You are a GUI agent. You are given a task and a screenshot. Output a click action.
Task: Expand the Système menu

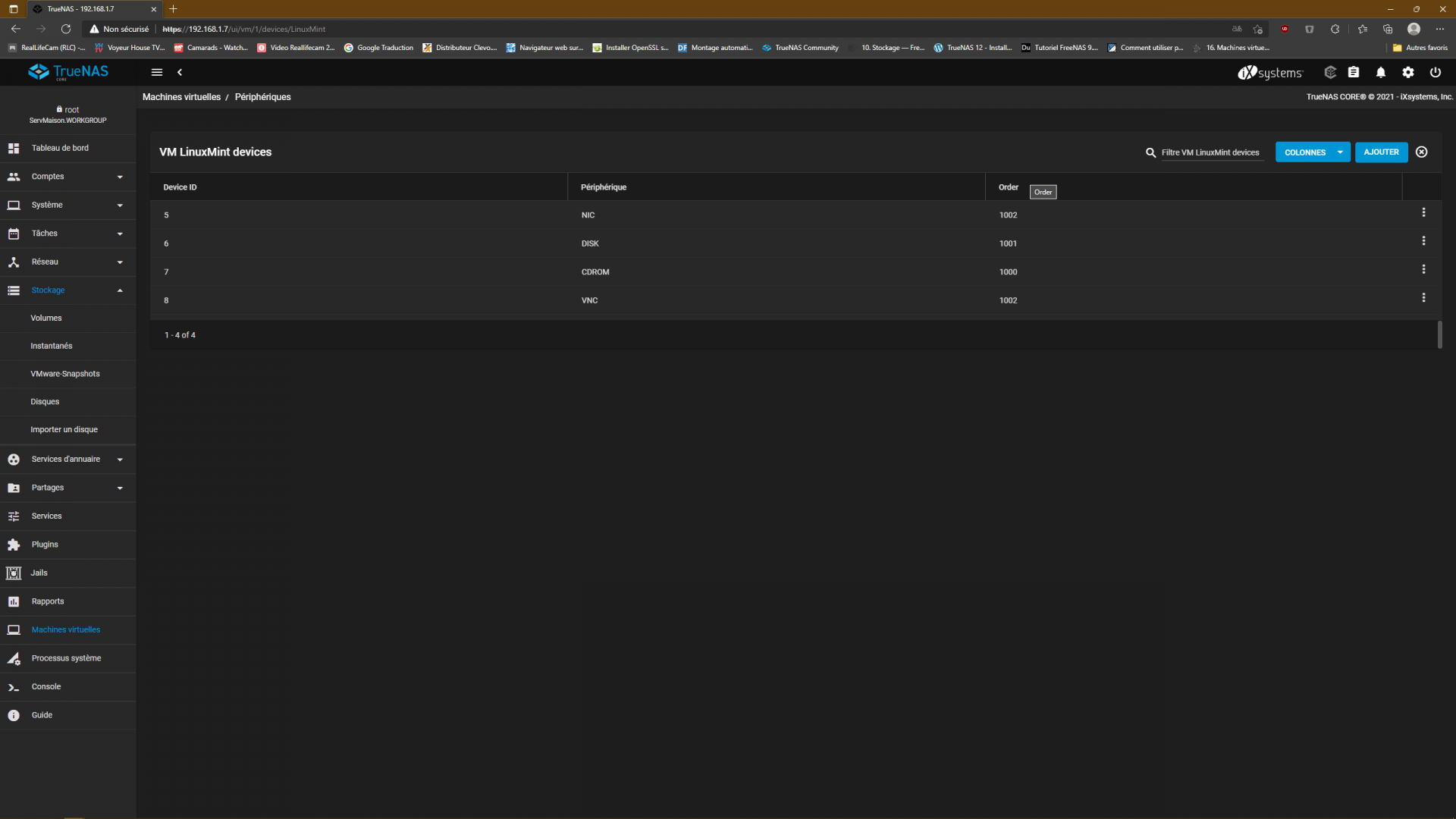point(67,205)
